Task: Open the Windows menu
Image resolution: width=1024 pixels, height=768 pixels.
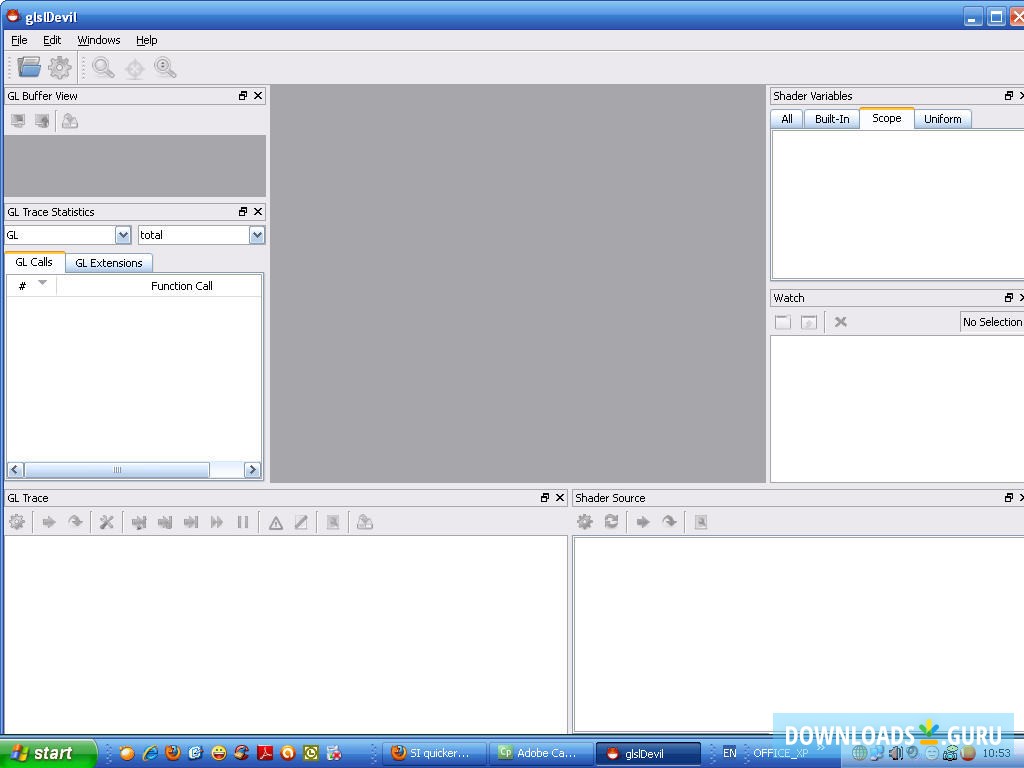Action: (99, 40)
